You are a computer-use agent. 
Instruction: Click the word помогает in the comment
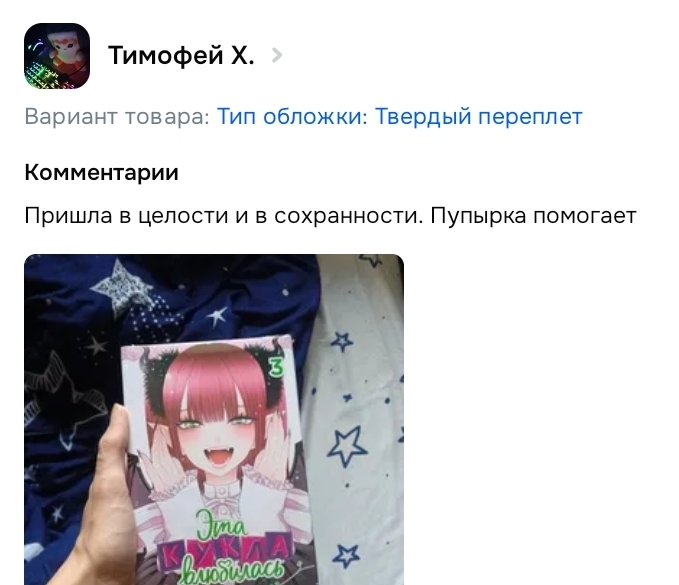(585, 216)
